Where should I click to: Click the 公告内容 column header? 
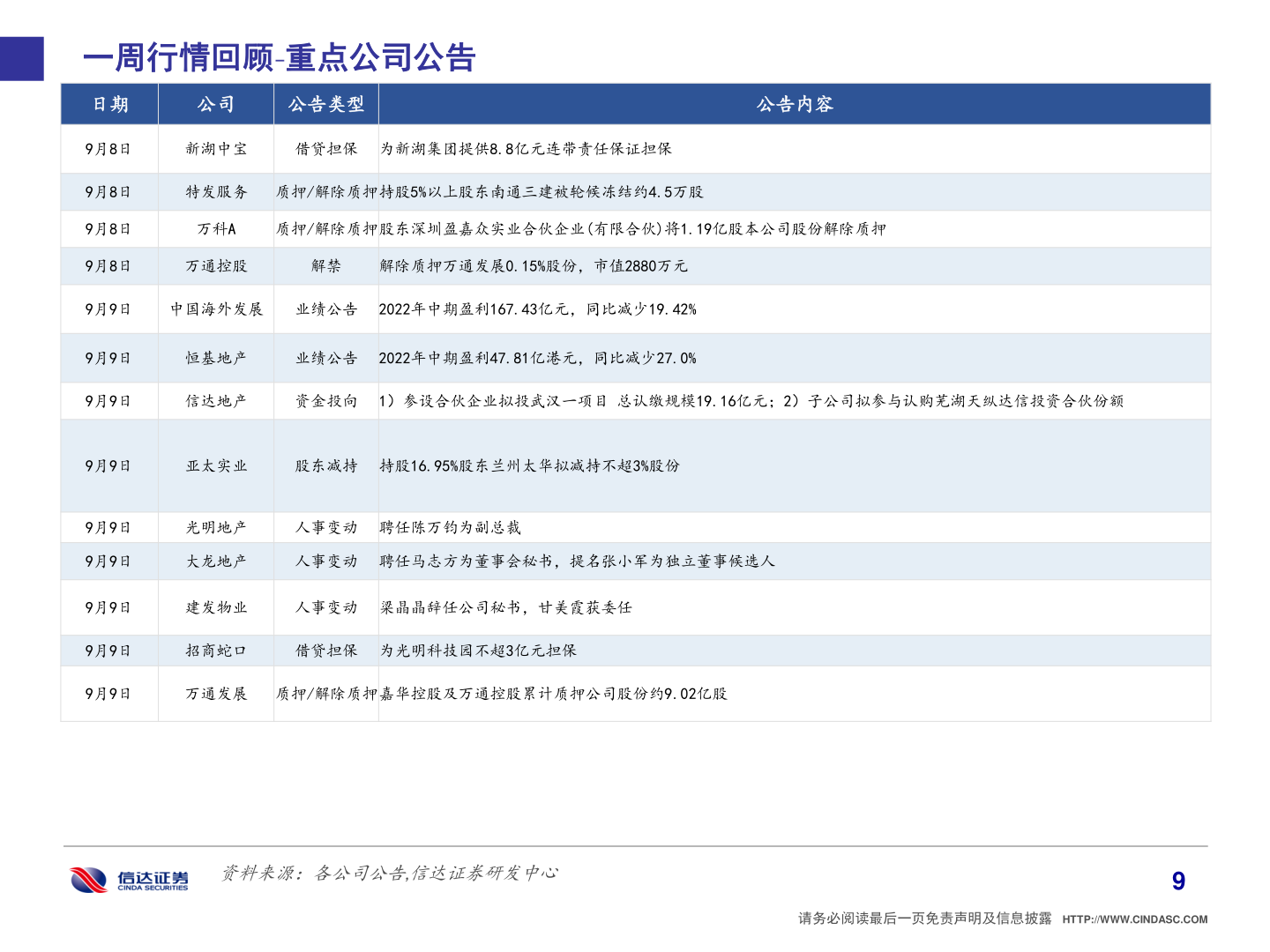click(x=796, y=104)
